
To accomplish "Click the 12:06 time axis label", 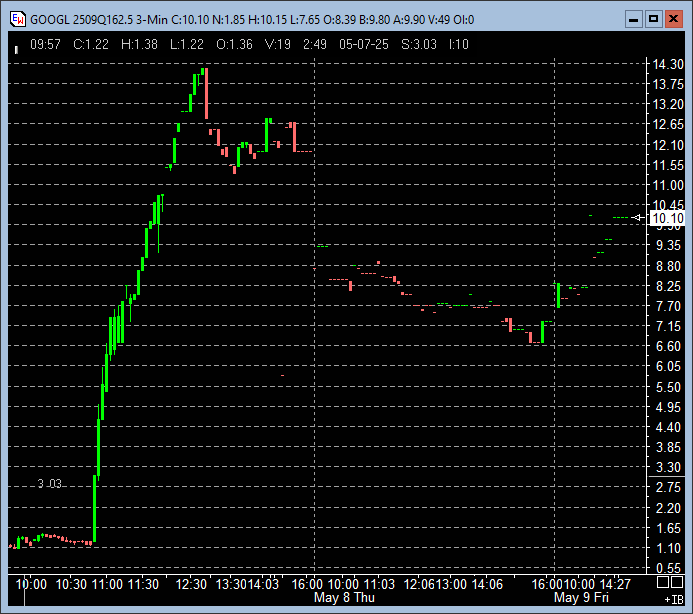I will [419, 584].
